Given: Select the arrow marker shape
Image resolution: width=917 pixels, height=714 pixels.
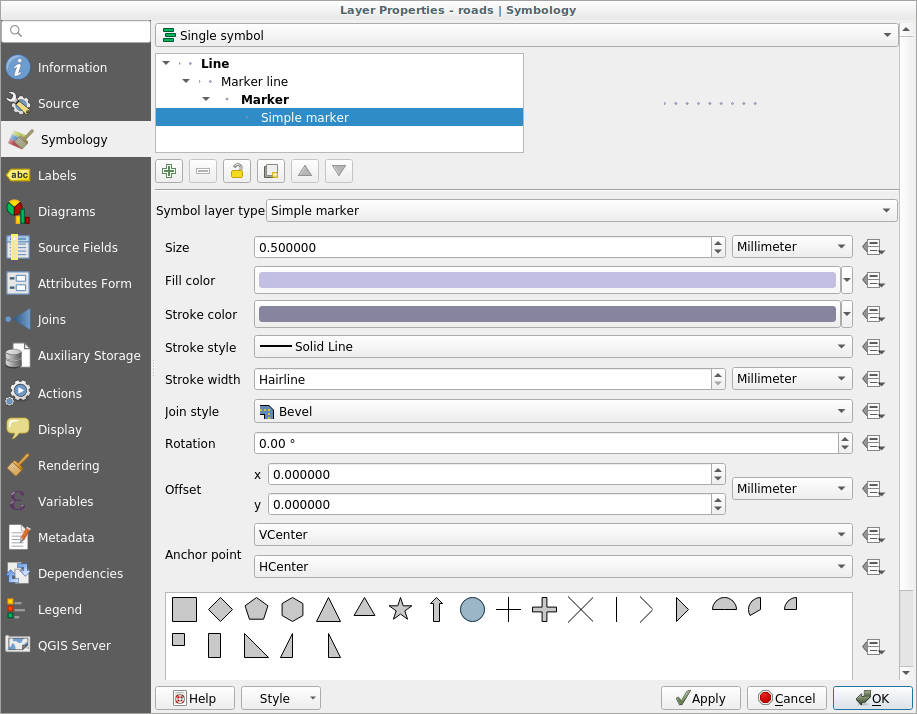Looking at the screenshot, I should pos(436,609).
